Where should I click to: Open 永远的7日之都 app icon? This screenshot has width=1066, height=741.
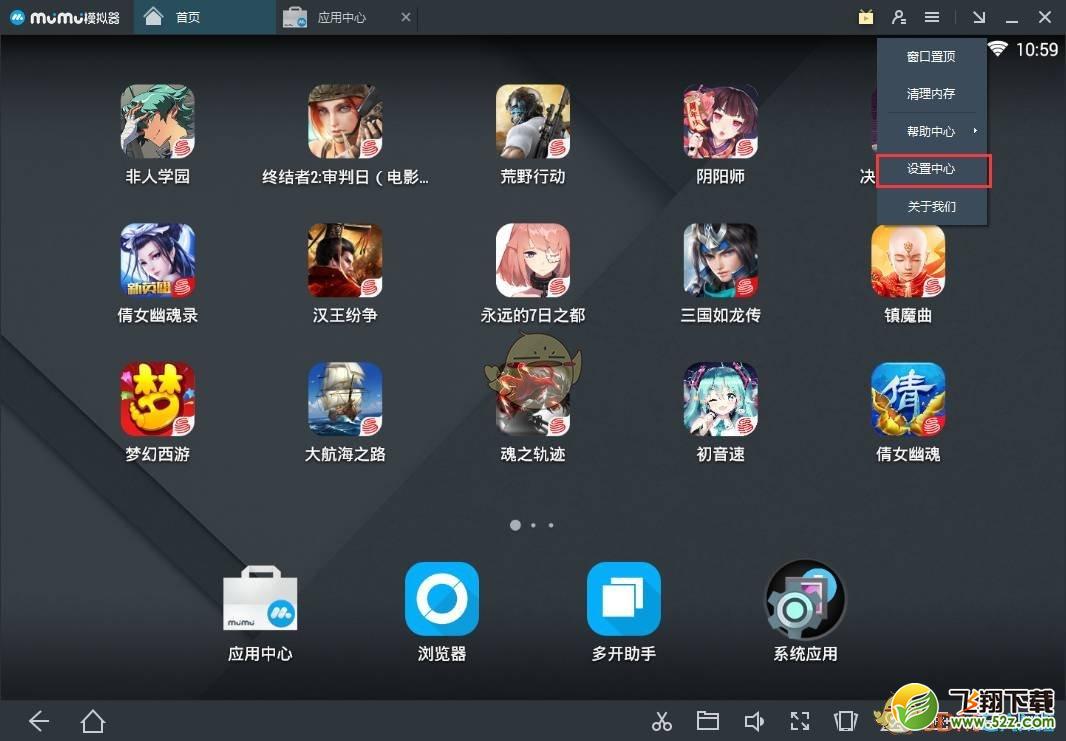point(532,260)
